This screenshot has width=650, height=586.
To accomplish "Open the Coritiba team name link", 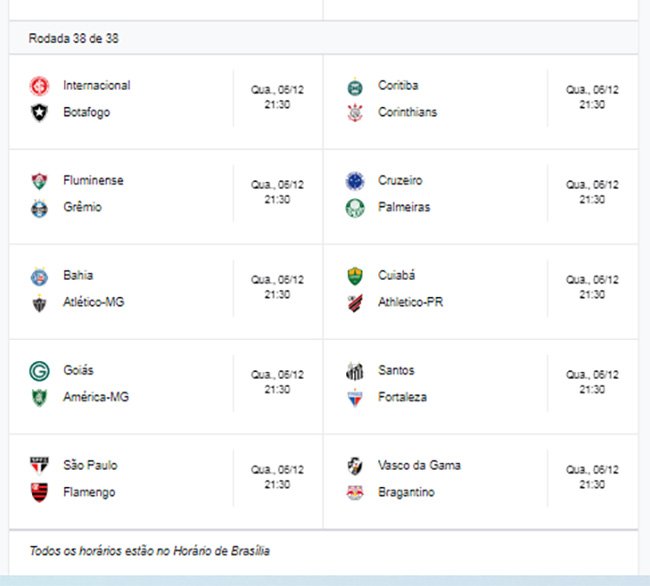I will (x=398, y=85).
